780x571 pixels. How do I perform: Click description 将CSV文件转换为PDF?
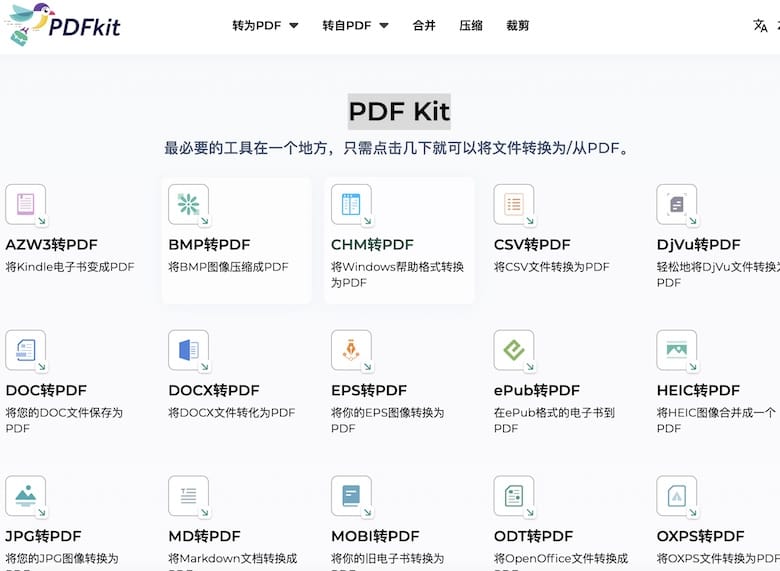click(x=552, y=267)
